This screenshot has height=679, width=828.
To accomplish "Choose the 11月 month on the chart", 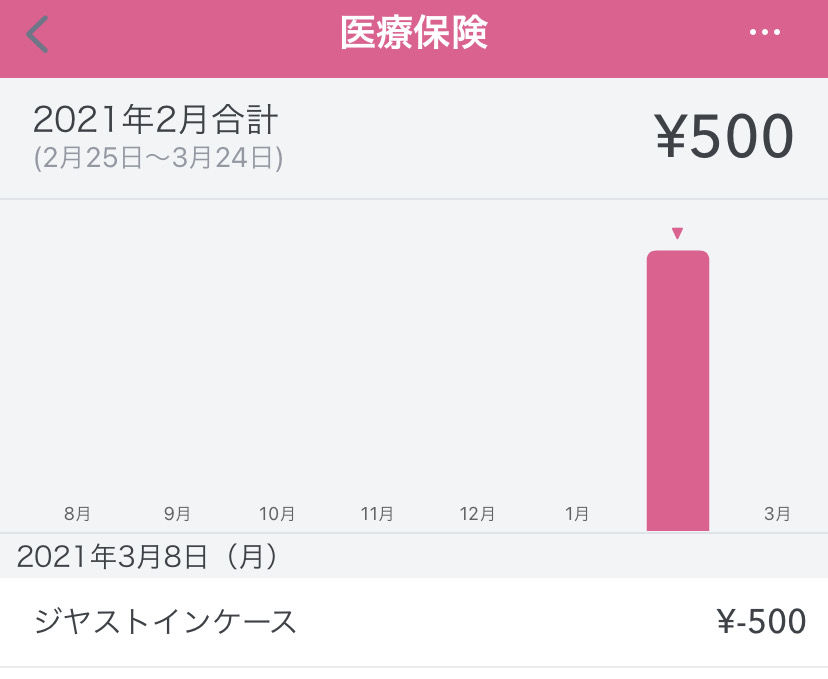I will [x=377, y=514].
